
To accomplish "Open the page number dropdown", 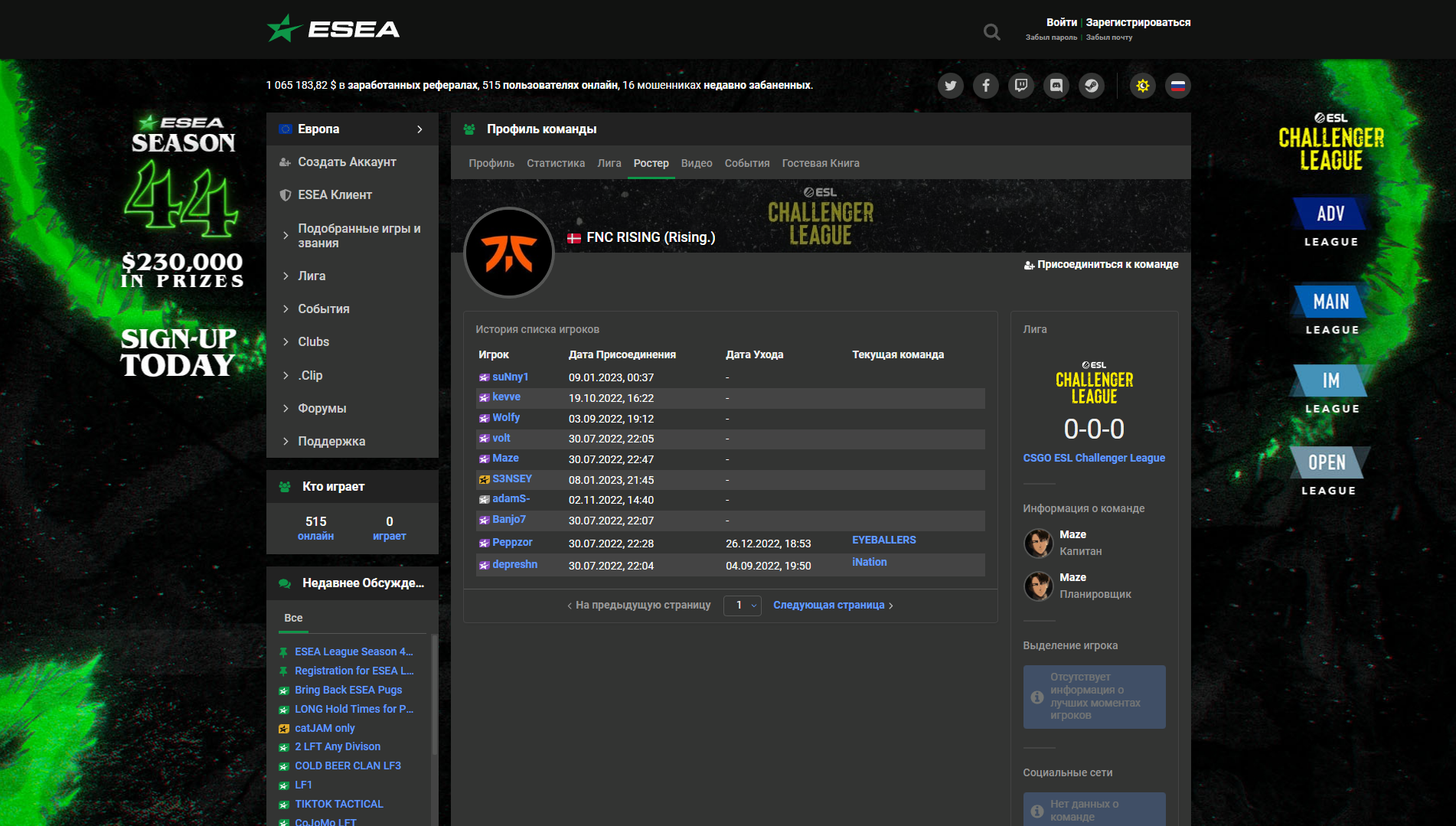I will (742, 606).
